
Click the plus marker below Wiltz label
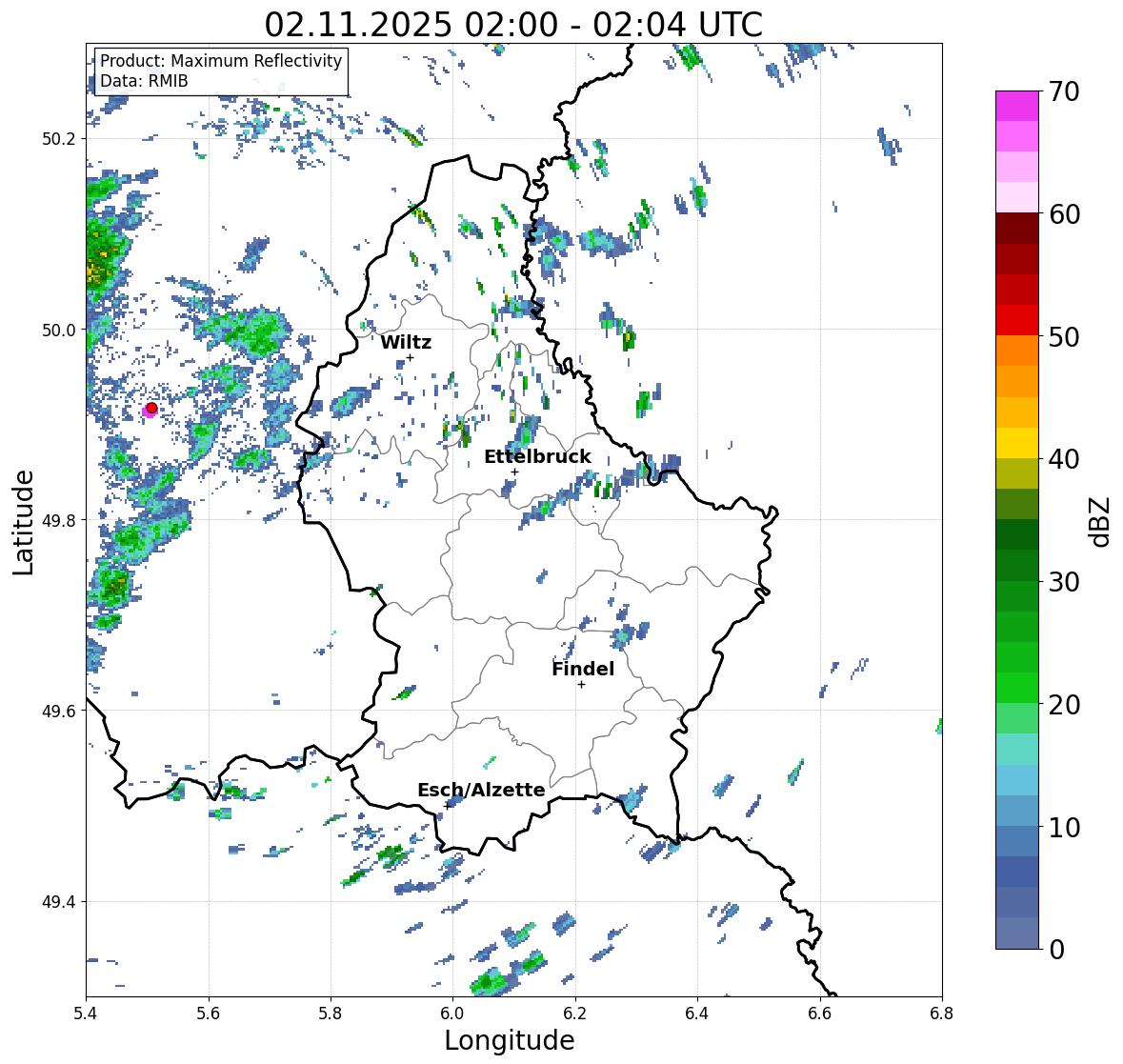pyautogui.click(x=411, y=358)
